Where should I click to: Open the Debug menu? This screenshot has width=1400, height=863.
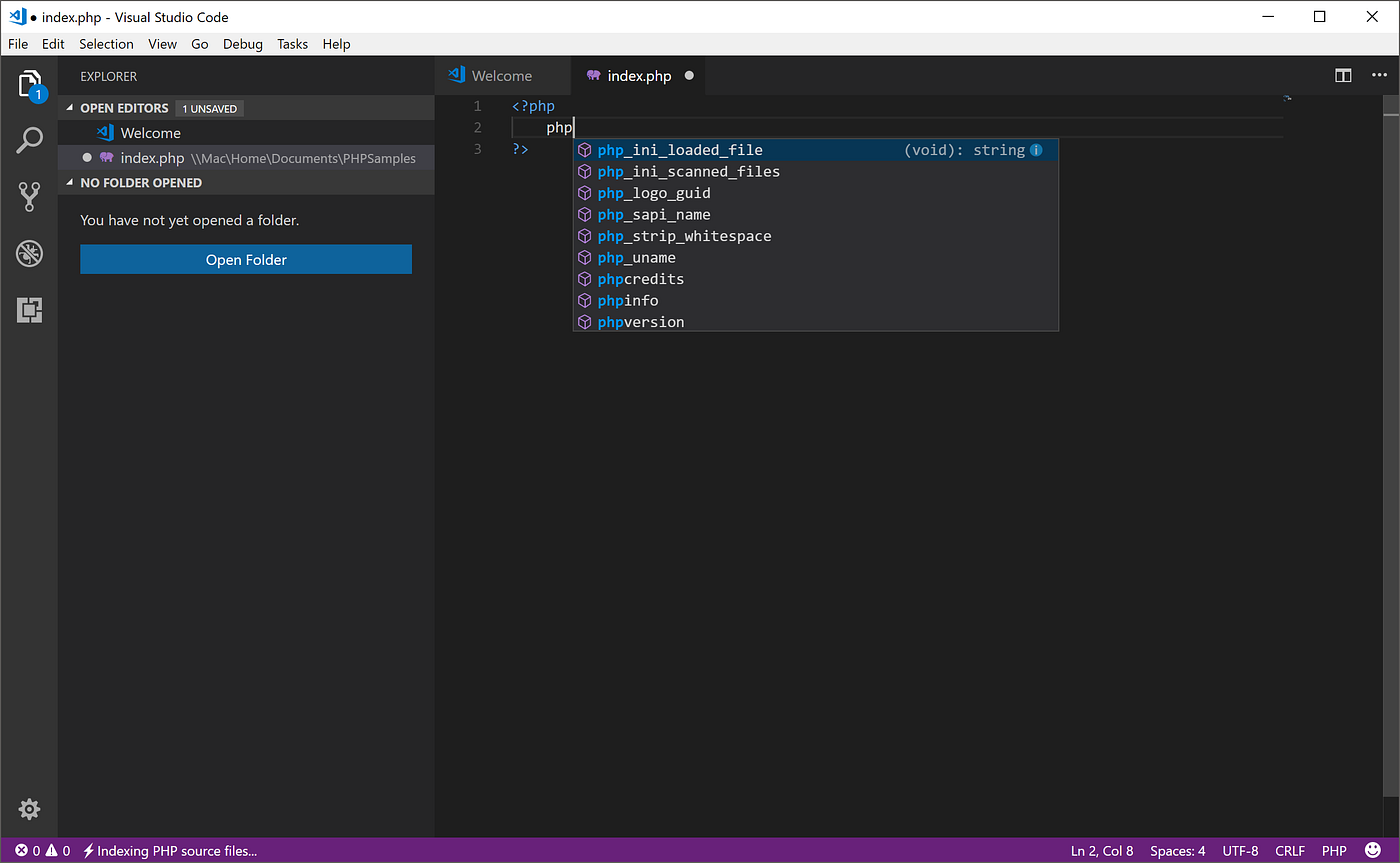(x=242, y=44)
